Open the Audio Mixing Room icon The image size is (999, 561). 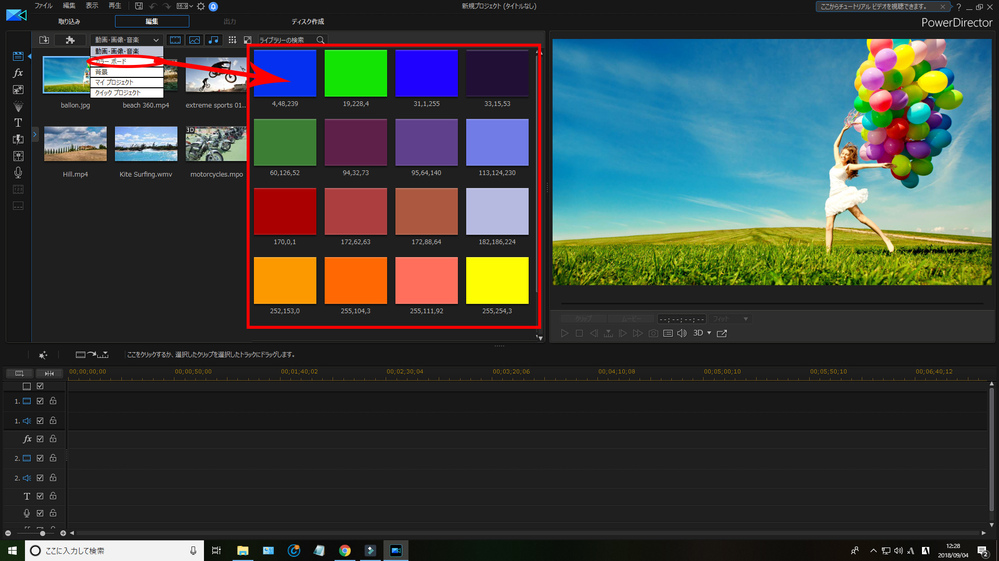click(18, 156)
